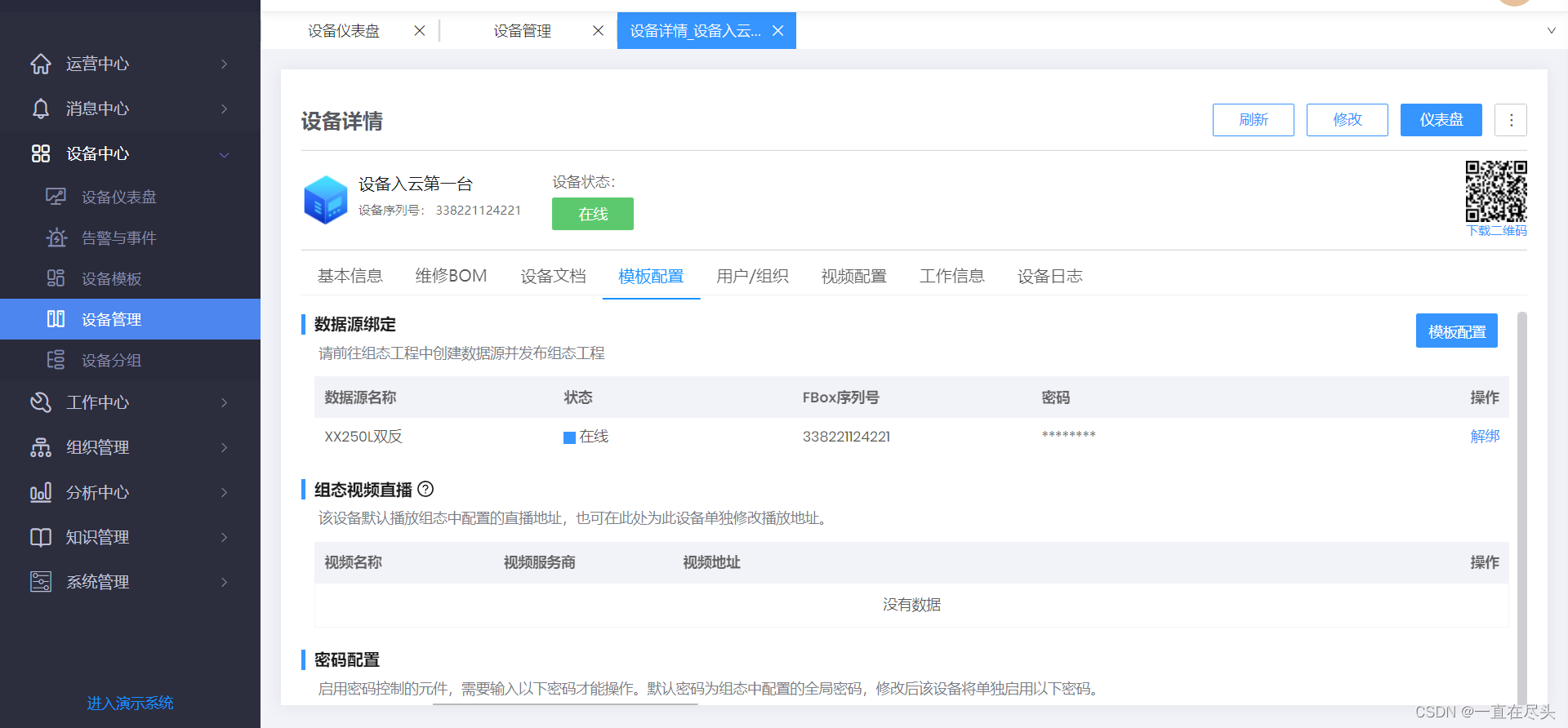This screenshot has height=728, width=1568.
Task: Close the 设备仪表盘 tab
Action: (x=420, y=30)
